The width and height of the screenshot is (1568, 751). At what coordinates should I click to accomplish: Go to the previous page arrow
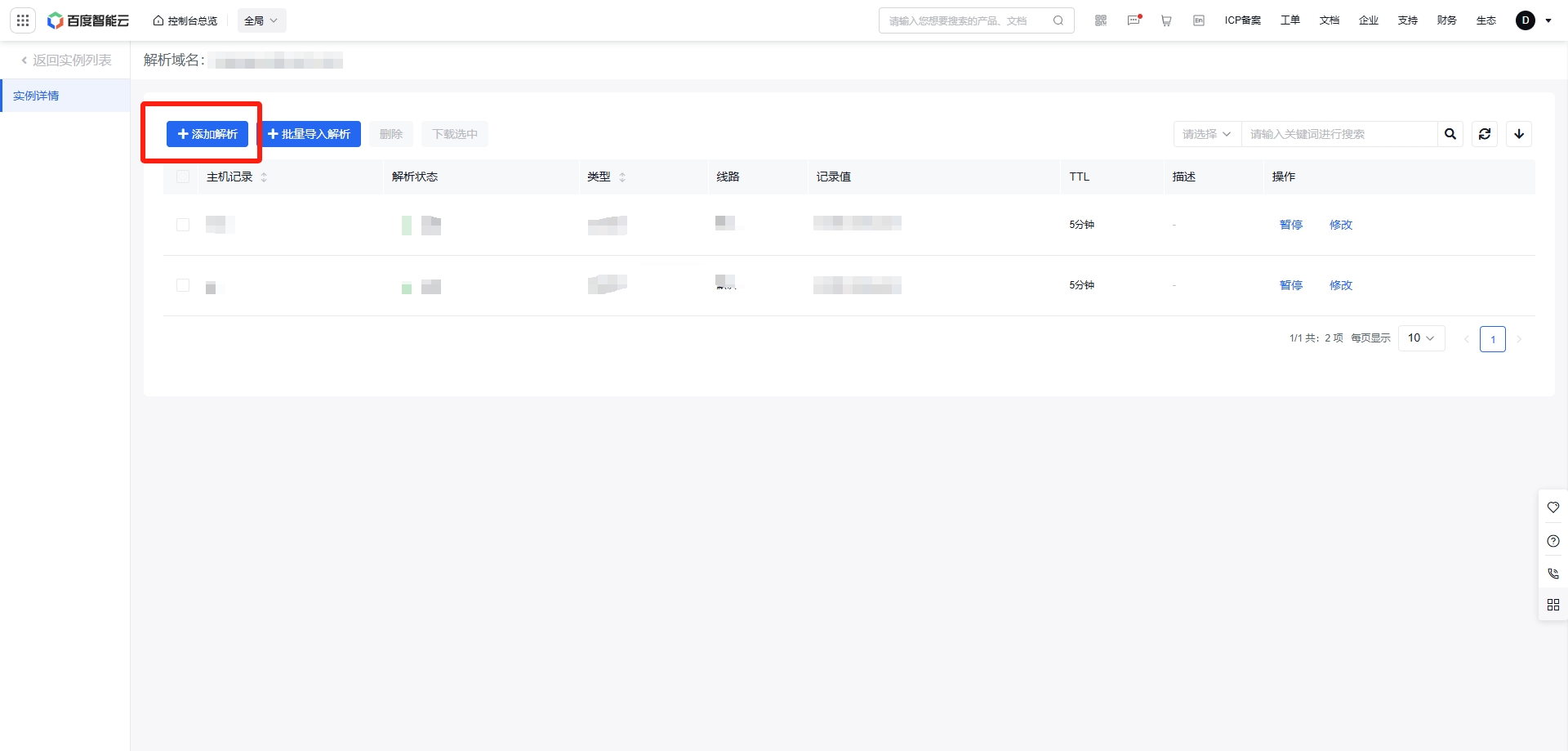pos(1467,339)
